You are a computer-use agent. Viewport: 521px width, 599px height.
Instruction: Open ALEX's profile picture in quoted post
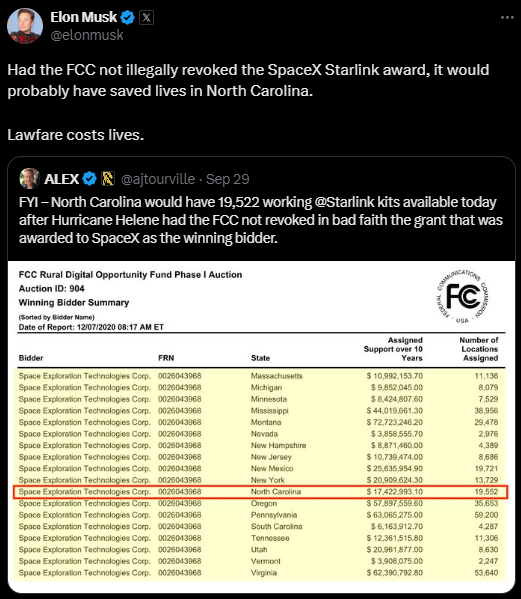(29, 178)
